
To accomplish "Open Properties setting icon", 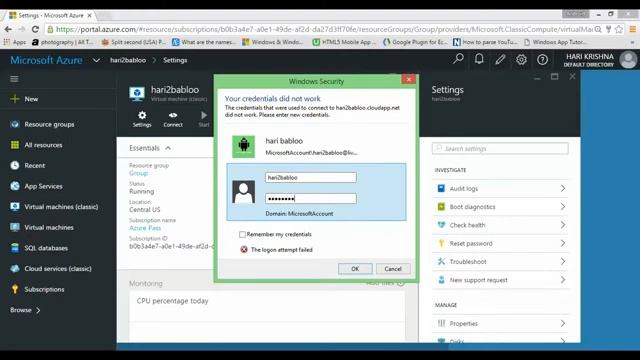I will tap(441, 323).
